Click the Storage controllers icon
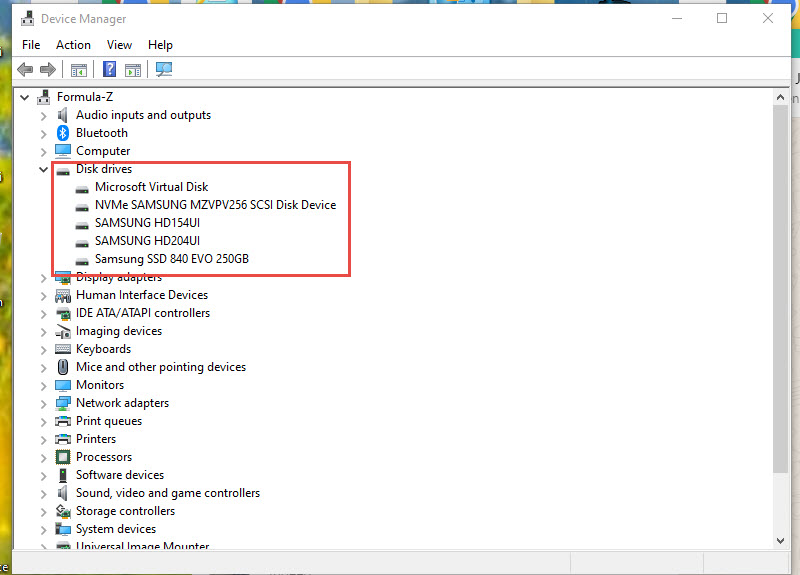Viewport: 800px width, 575px height. point(63,511)
